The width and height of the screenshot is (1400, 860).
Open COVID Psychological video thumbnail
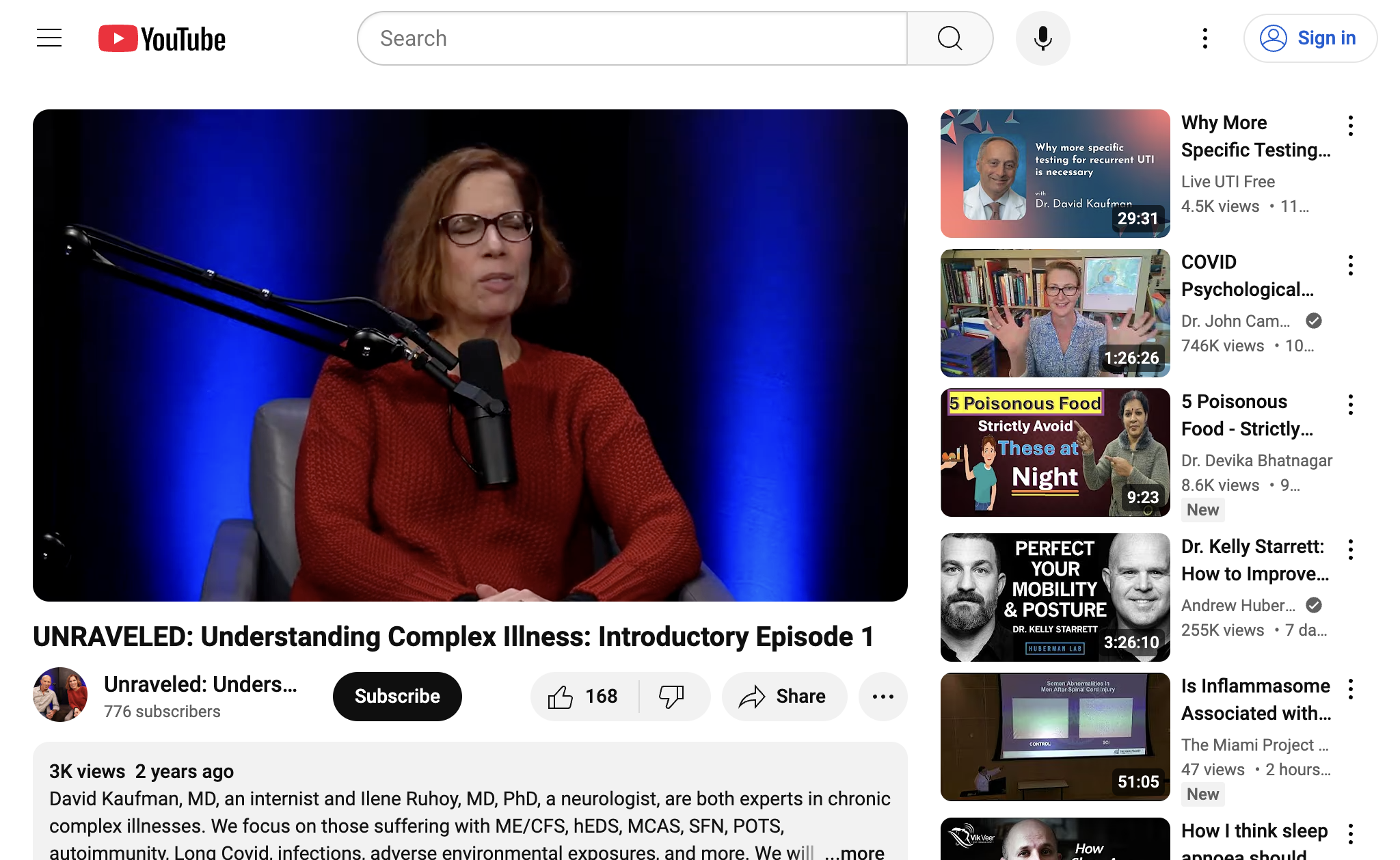click(1055, 313)
